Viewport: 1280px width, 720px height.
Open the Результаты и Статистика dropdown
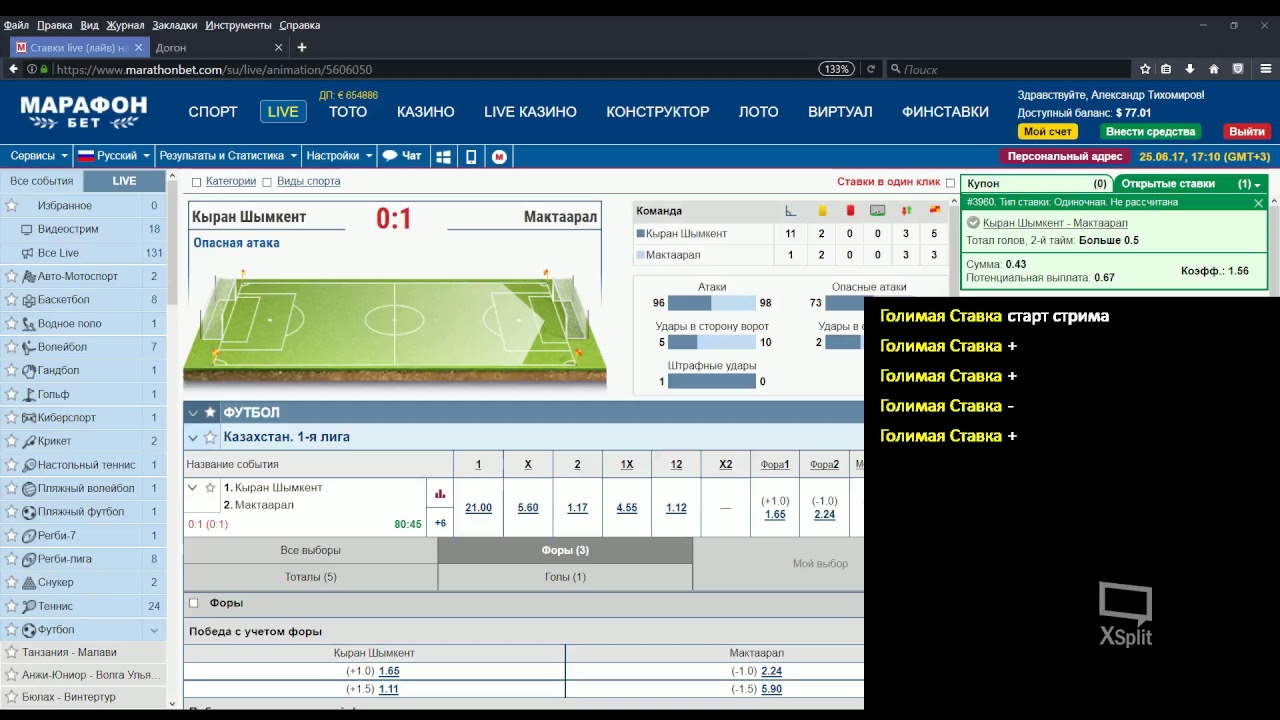(229, 156)
